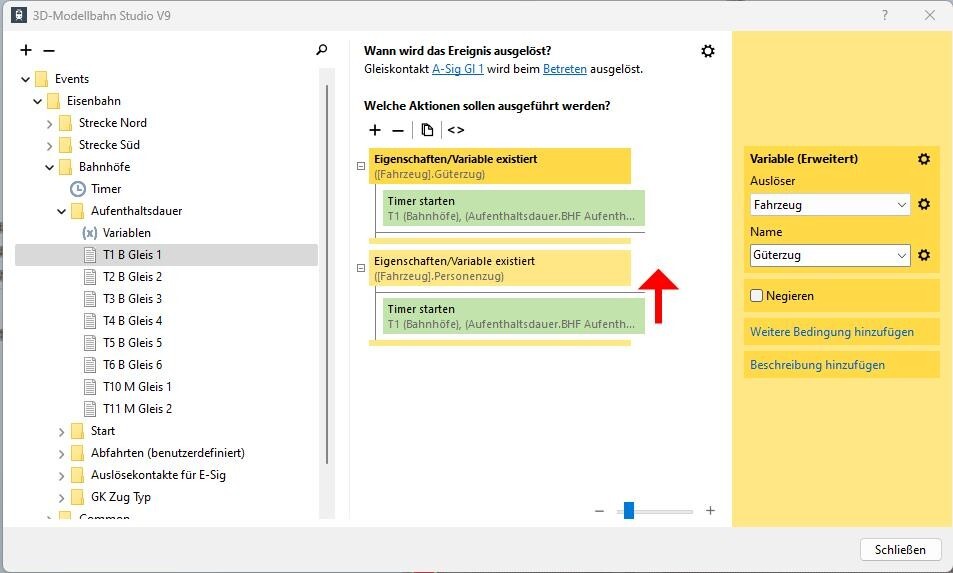Click the Schließen button

pyautogui.click(x=900, y=549)
